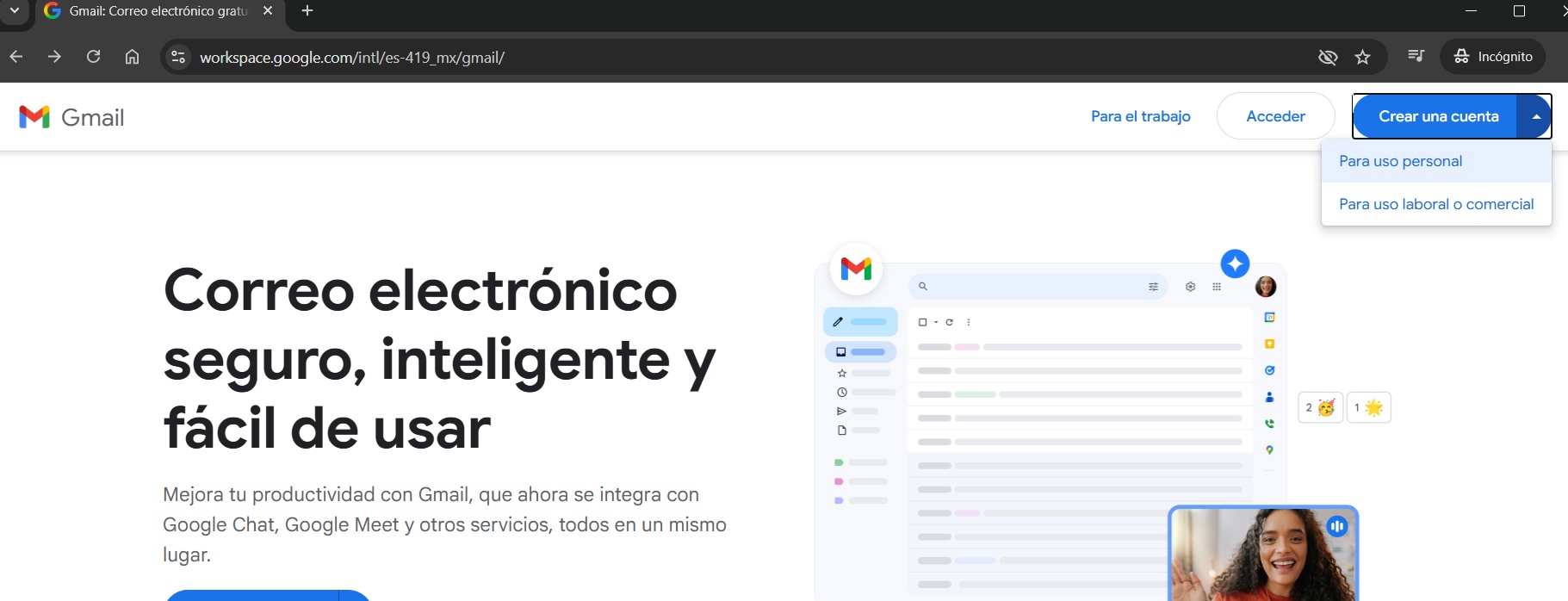The image size is (1568, 601).
Task: Click the profile avatar in illustration
Action: tap(1266, 287)
